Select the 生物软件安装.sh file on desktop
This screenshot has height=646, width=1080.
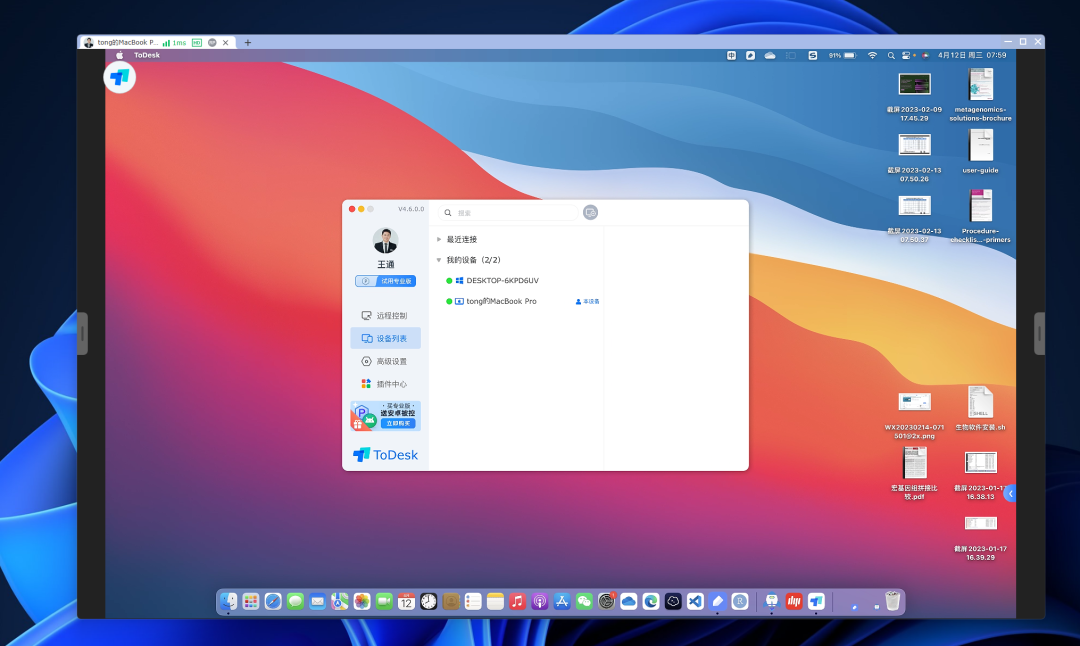tap(980, 408)
